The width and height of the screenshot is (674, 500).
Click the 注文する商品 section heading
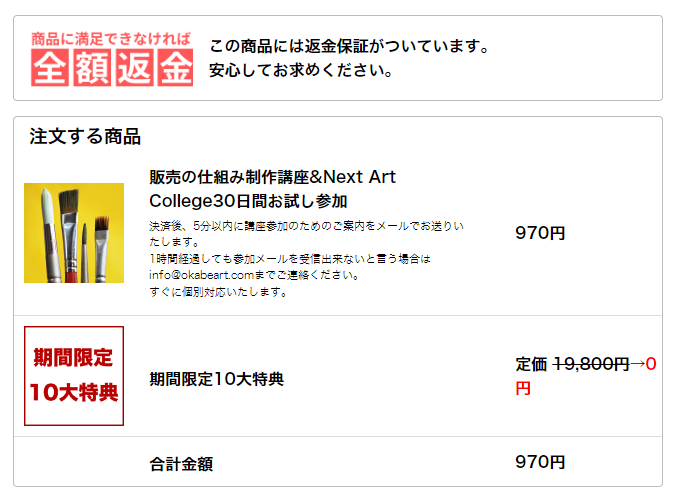point(85,137)
